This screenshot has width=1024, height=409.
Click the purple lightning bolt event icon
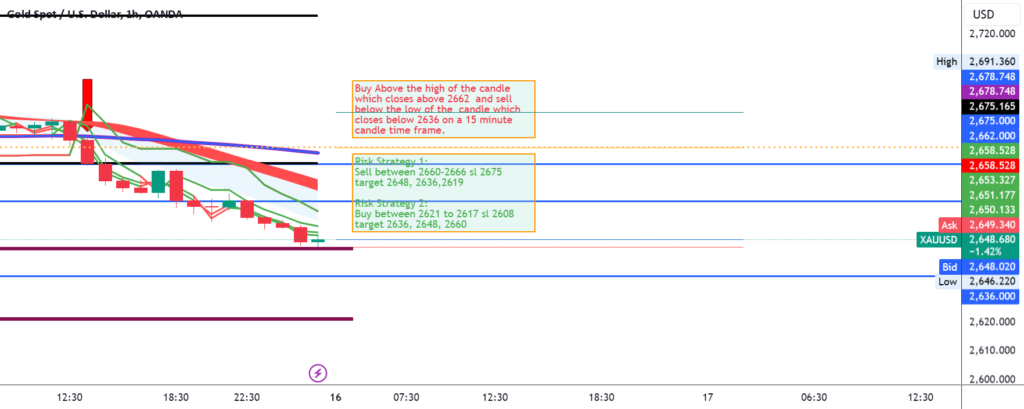[318, 373]
